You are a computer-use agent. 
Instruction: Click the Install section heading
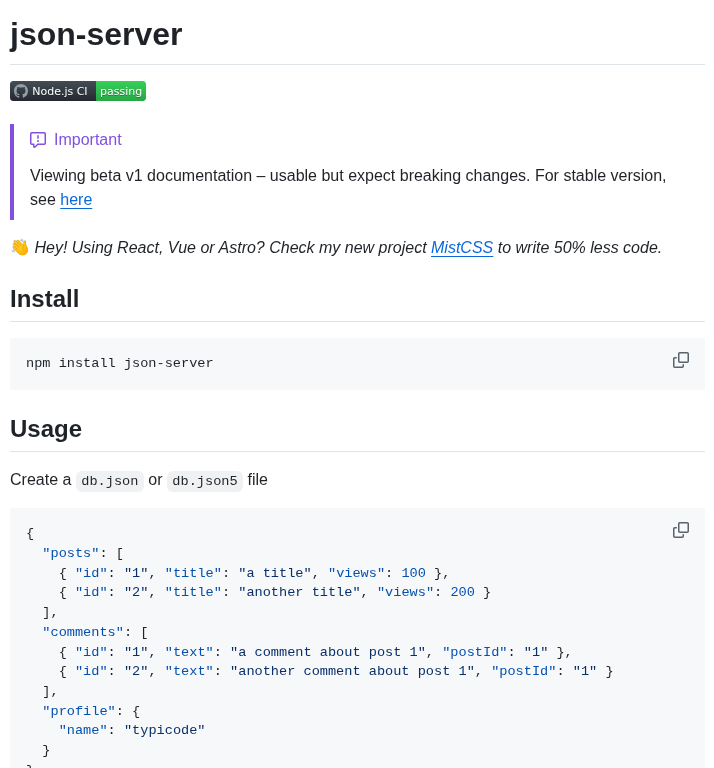click(45, 299)
